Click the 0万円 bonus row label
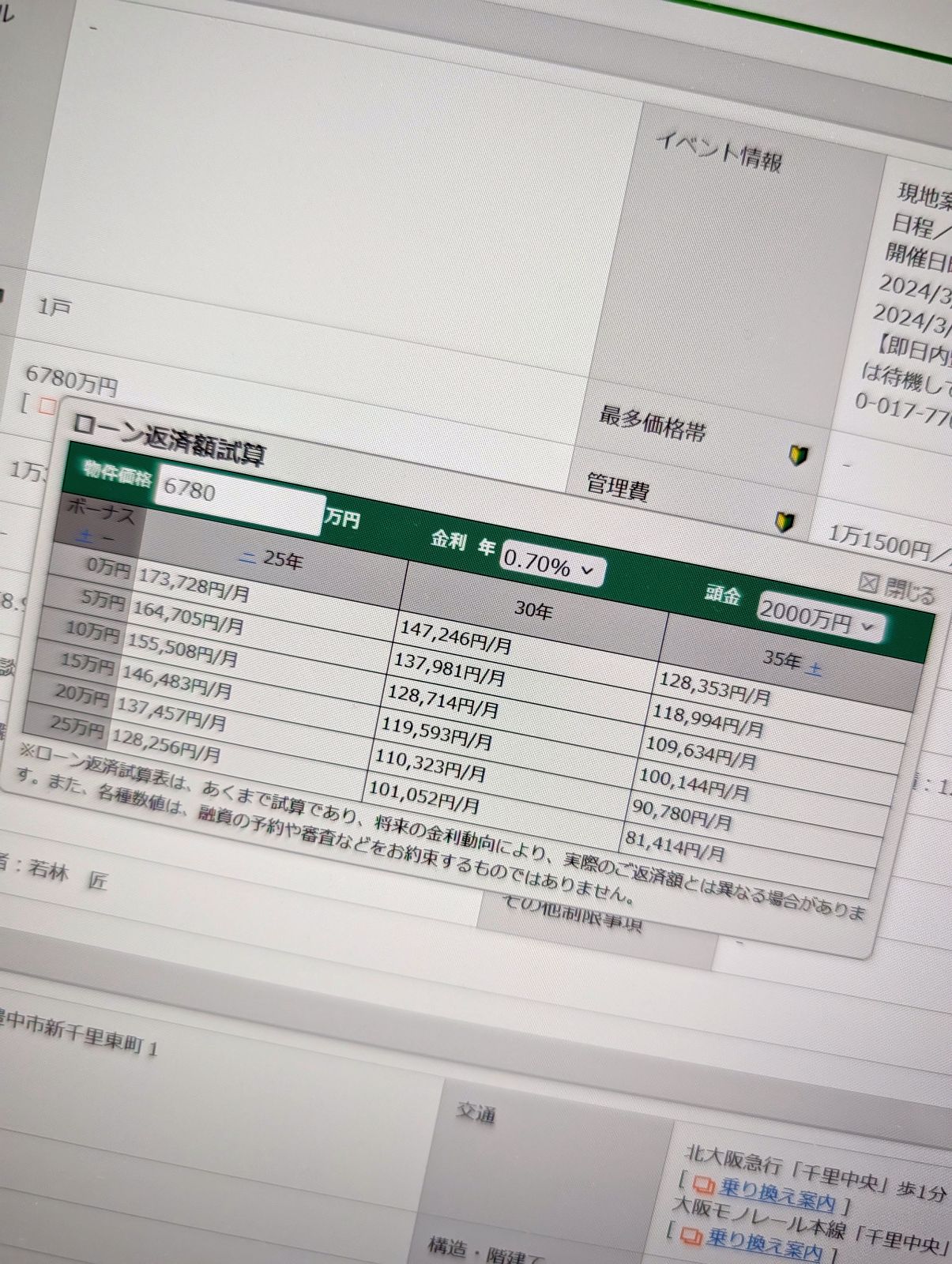This screenshot has height=1264, width=952. (x=109, y=566)
